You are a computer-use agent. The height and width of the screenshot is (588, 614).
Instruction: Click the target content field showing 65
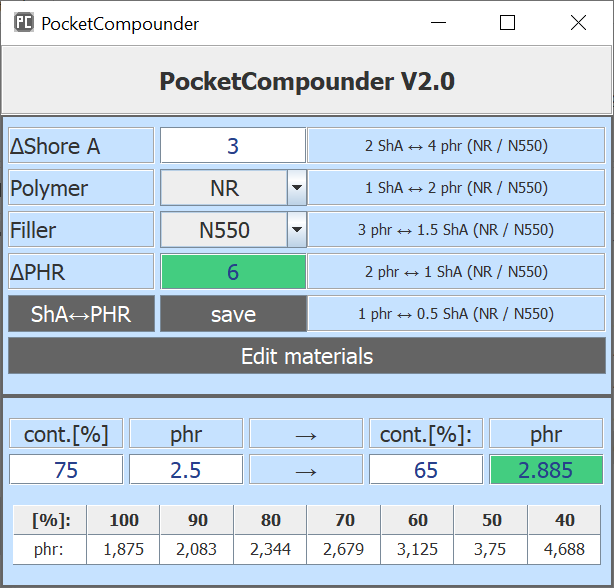426,470
